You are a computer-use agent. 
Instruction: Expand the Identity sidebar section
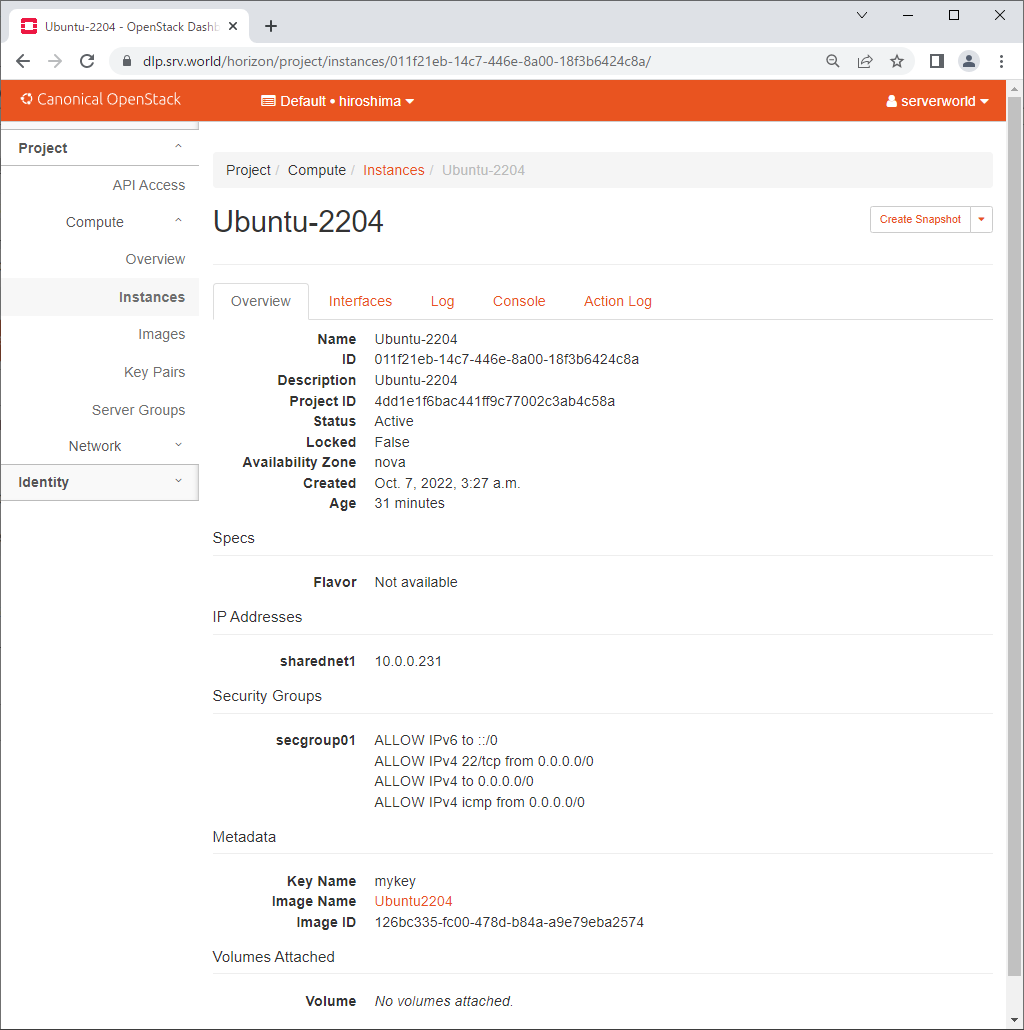(100, 482)
